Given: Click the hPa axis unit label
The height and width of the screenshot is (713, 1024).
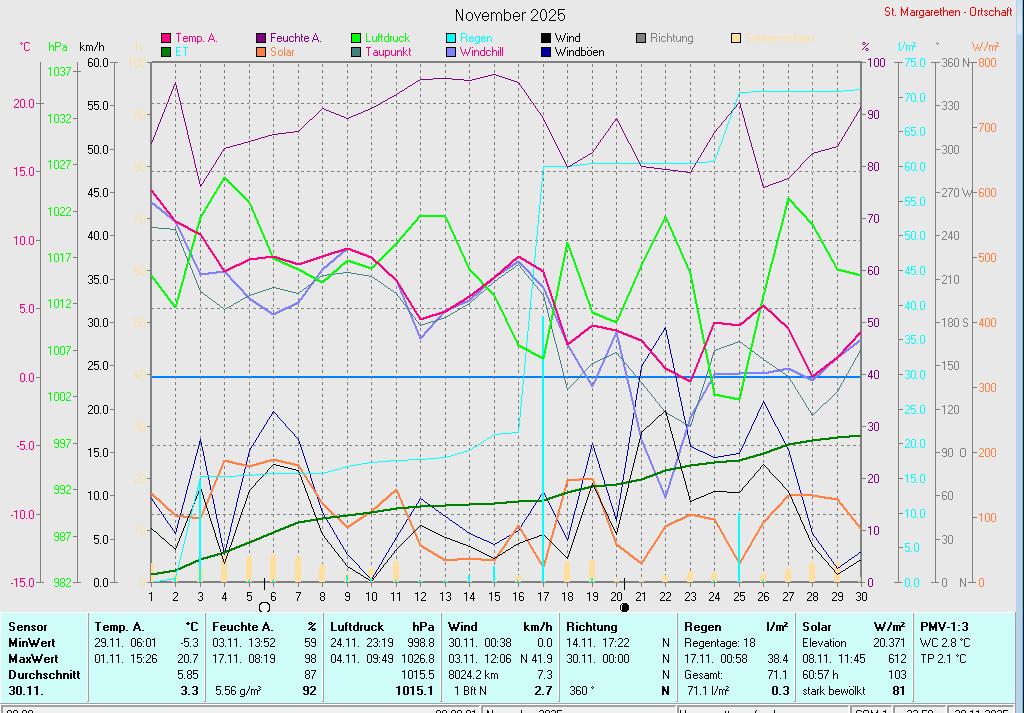Looking at the screenshot, I should 58,47.
